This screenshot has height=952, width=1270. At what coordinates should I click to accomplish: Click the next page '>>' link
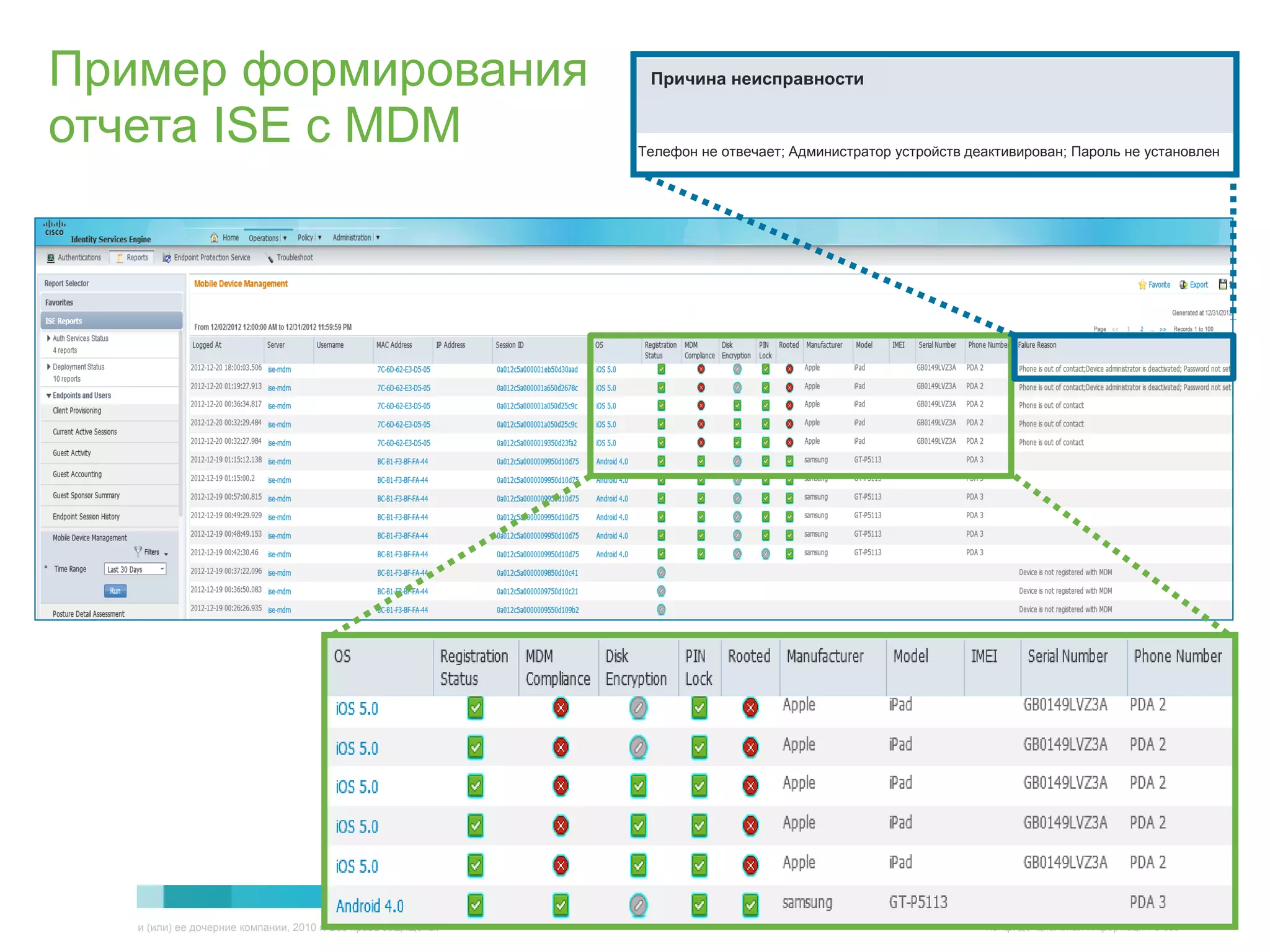point(1162,329)
